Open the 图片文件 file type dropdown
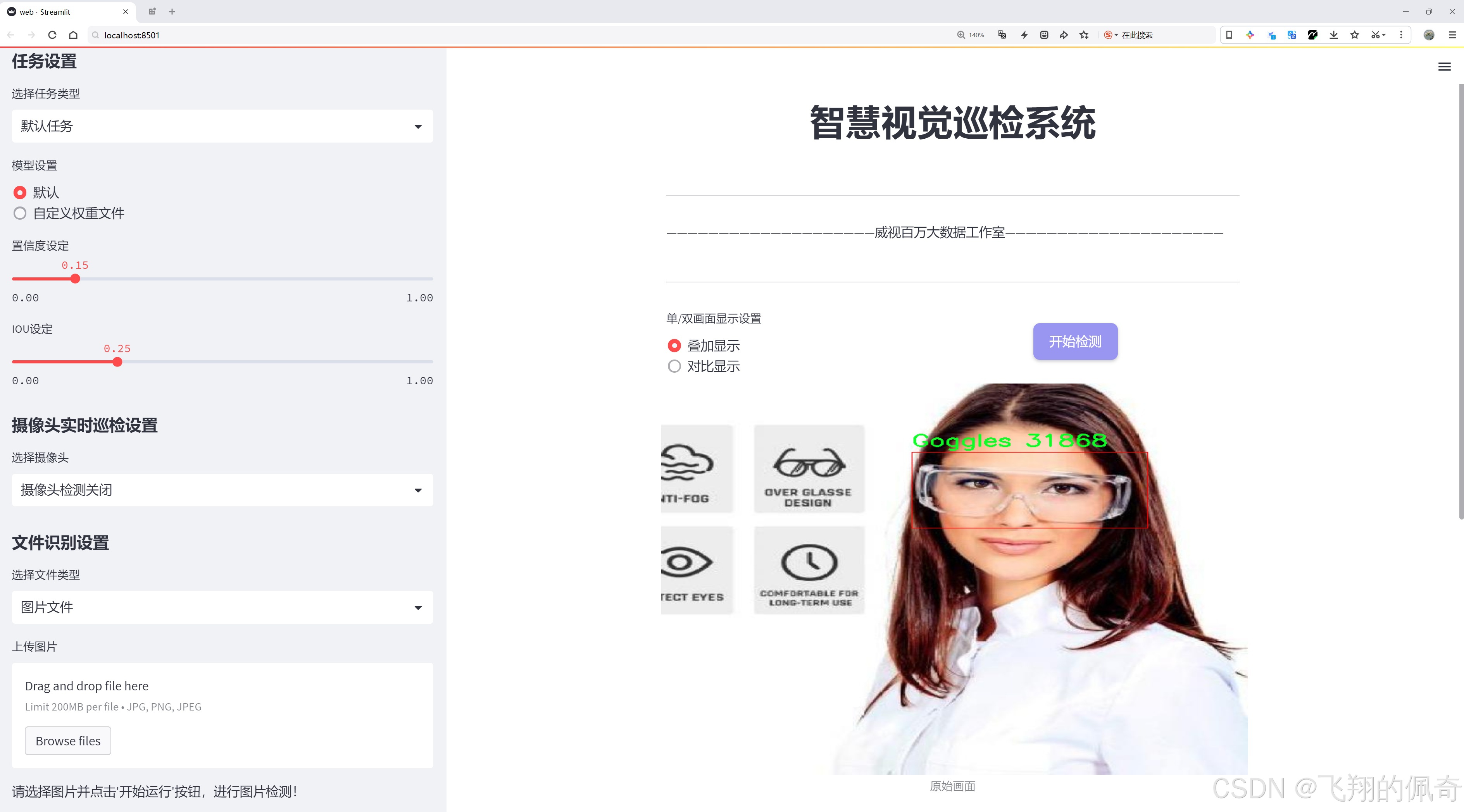1464x812 pixels. (222, 607)
